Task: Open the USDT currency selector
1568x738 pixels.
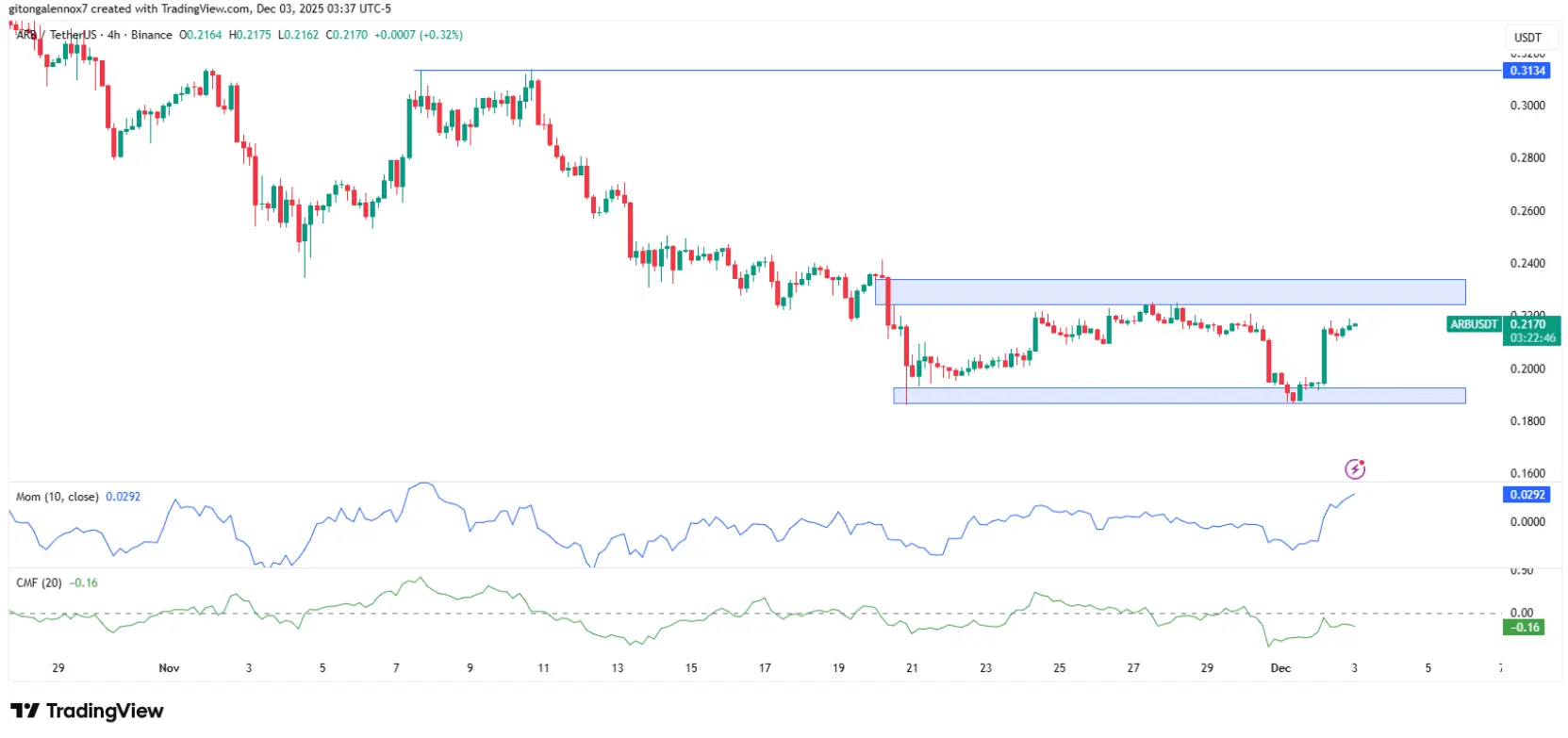Action: click(1527, 38)
